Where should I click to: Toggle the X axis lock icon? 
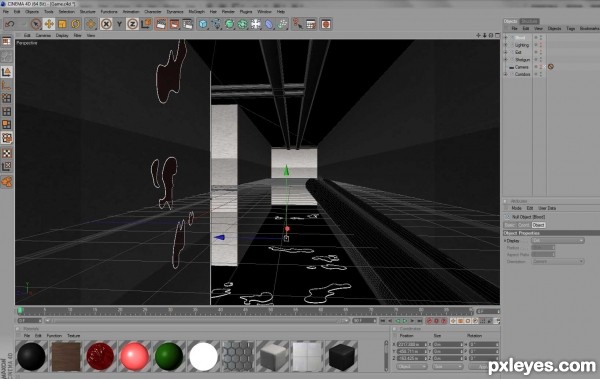(x=106, y=24)
